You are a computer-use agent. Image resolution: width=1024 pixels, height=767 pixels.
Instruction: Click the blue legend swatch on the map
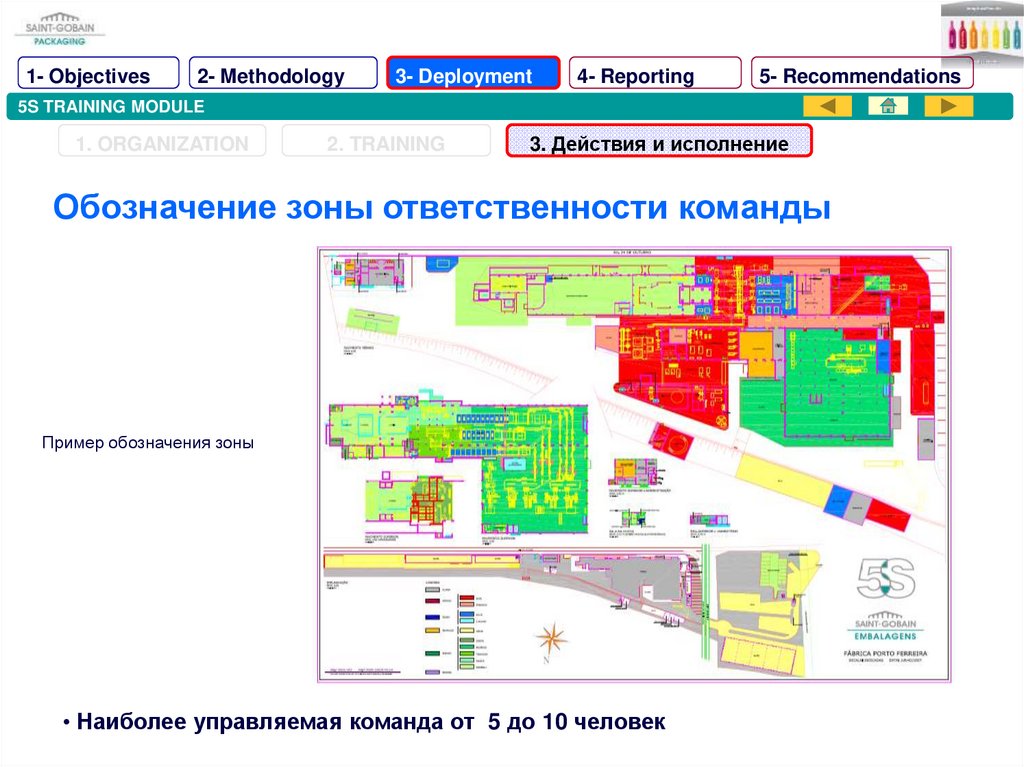tap(434, 616)
